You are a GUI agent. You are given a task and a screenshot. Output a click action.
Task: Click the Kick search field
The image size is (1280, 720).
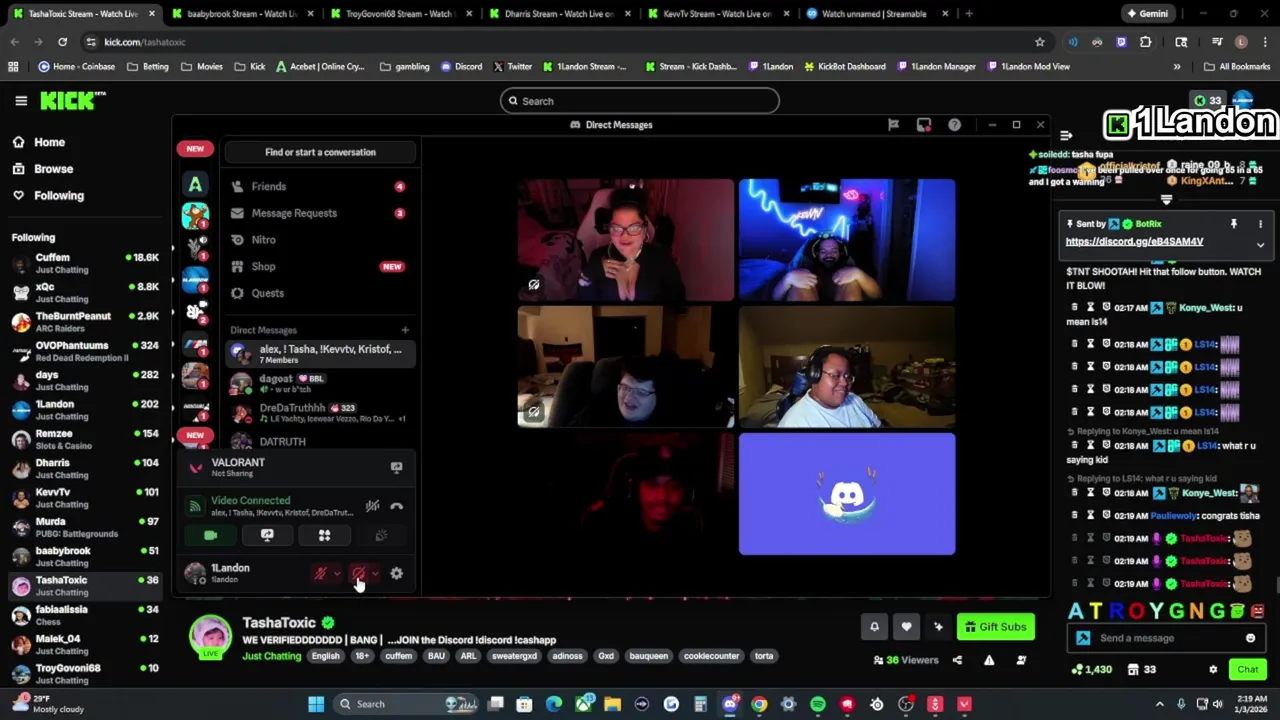point(640,101)
